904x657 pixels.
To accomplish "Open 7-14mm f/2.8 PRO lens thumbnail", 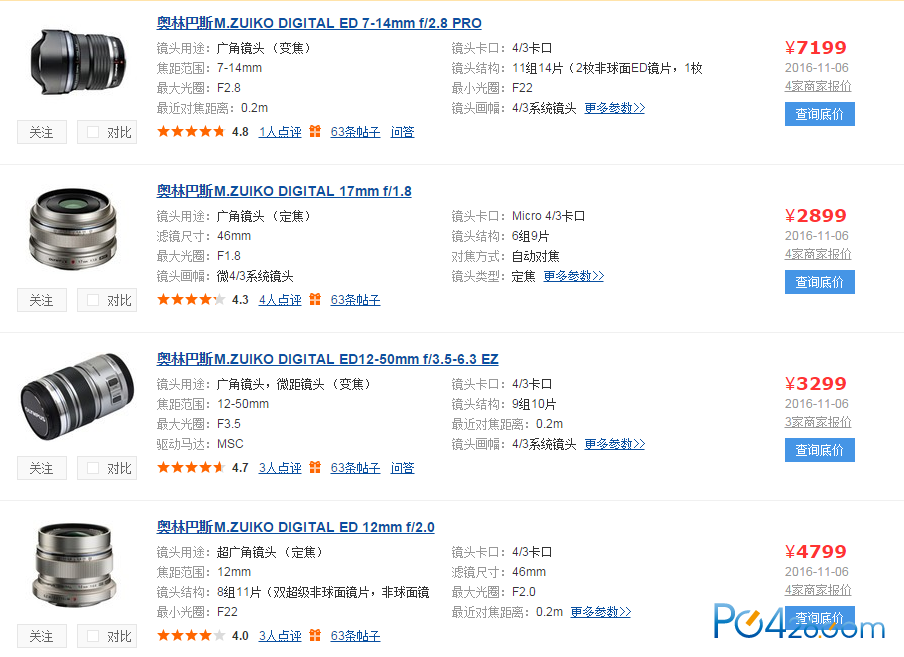I will [77, 62].
